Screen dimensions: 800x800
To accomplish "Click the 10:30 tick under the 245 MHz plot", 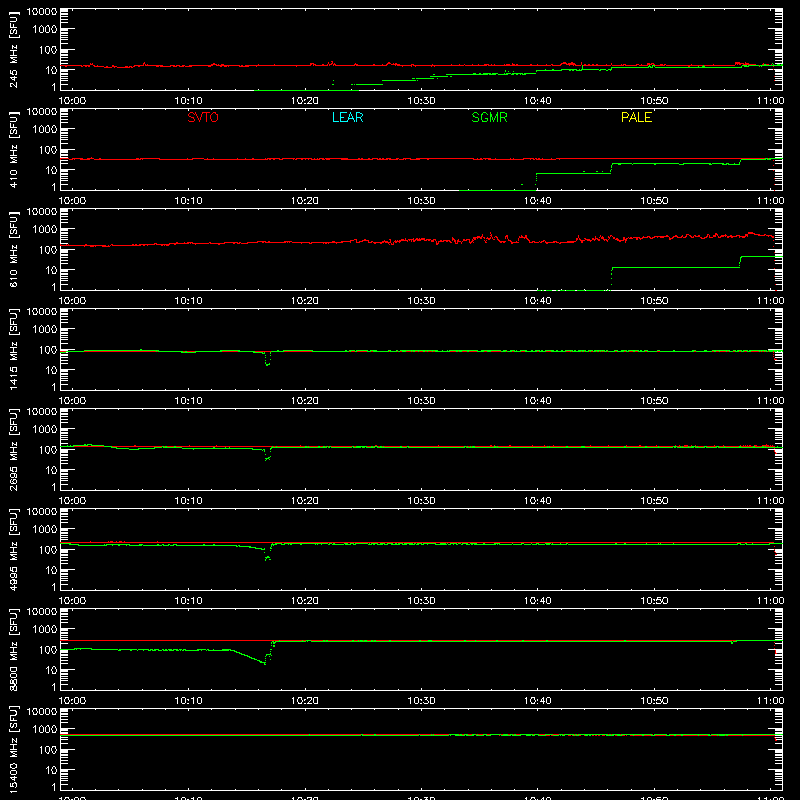I will [x=421, y=101].
